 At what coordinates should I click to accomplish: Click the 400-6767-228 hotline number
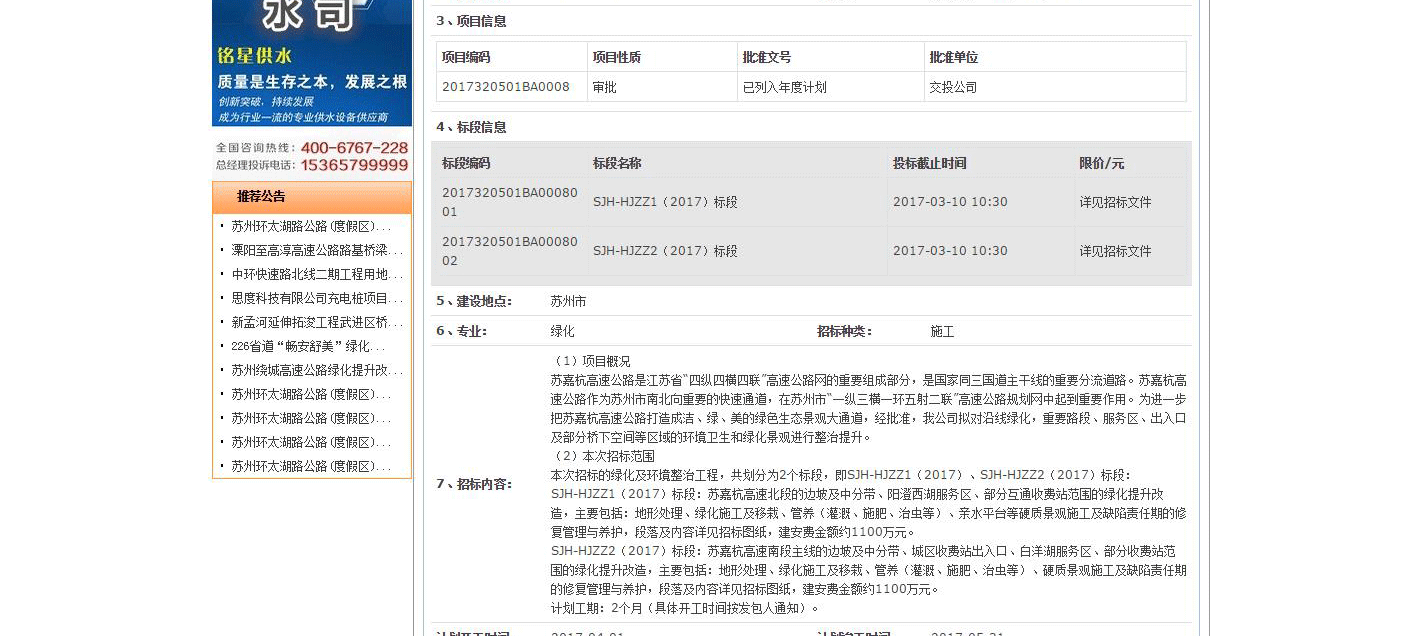(354, 148)
